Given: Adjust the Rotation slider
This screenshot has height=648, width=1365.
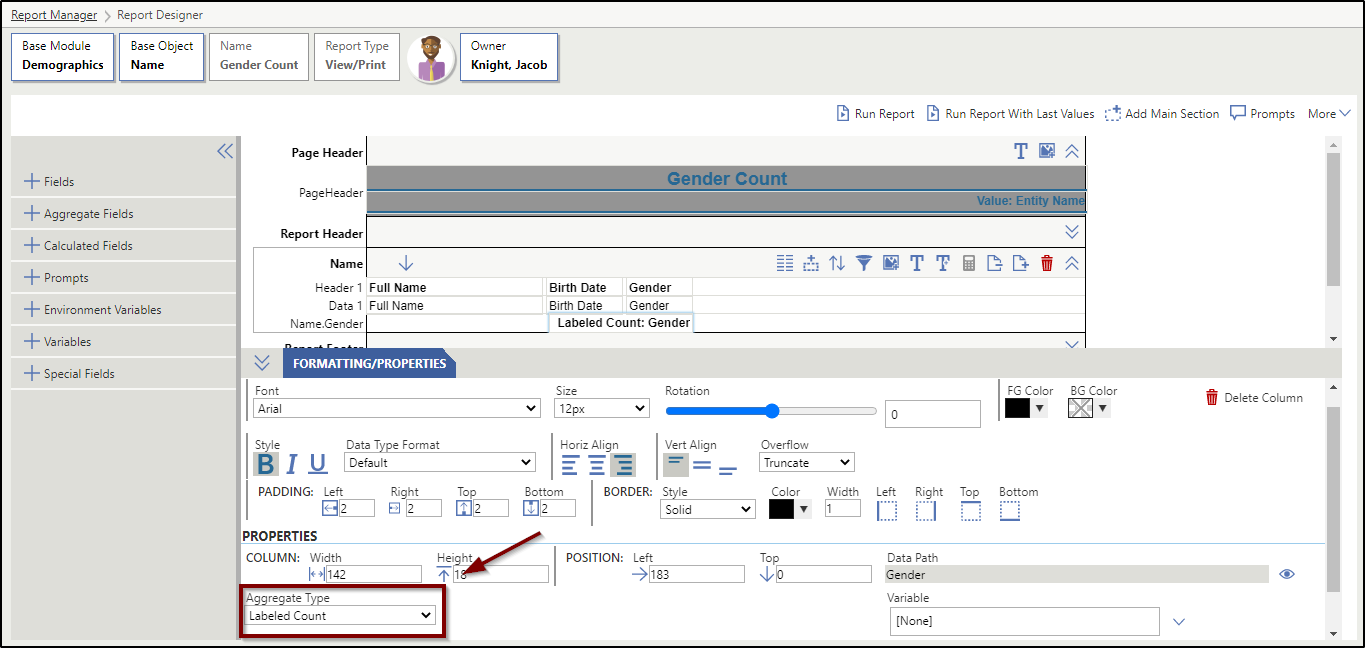Looking at the screenshot, I should tap(771, 410).
